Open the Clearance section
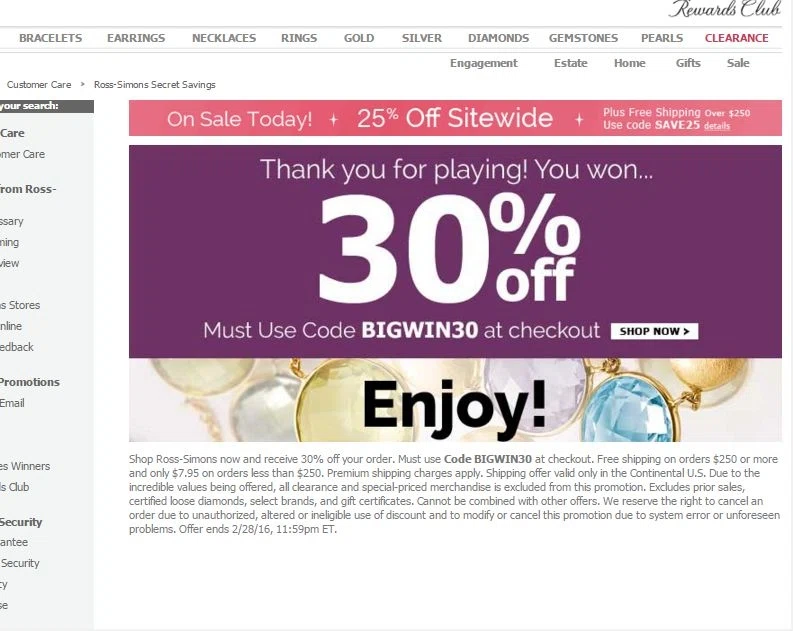Image resolution: width=793 pixels, height=631 pixels. click(736, 38)
